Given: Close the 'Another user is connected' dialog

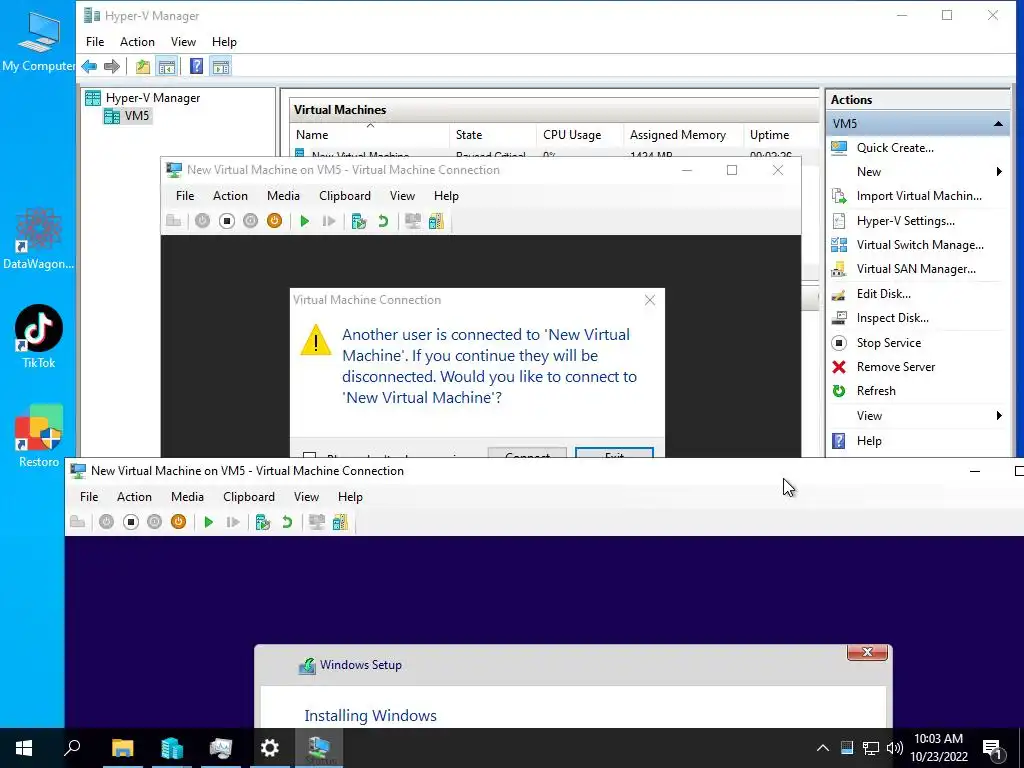Looking at the screenshot, I should point(650,300).
